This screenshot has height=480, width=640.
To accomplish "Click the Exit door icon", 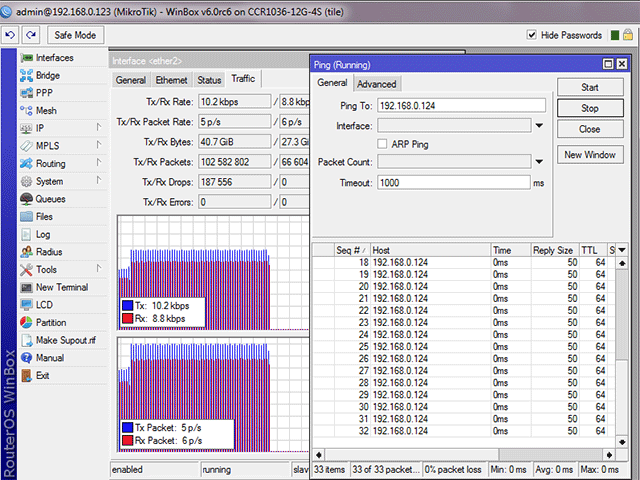I will (27, 376).
